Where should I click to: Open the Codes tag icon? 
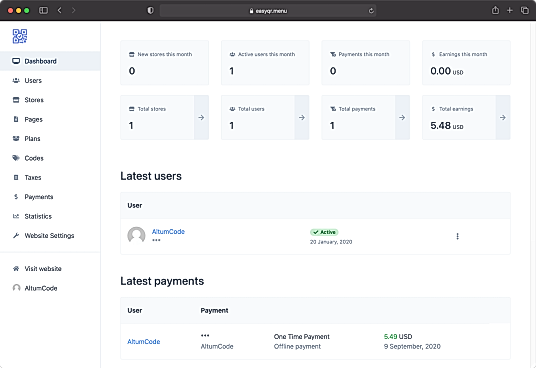[x=16, y=158]
